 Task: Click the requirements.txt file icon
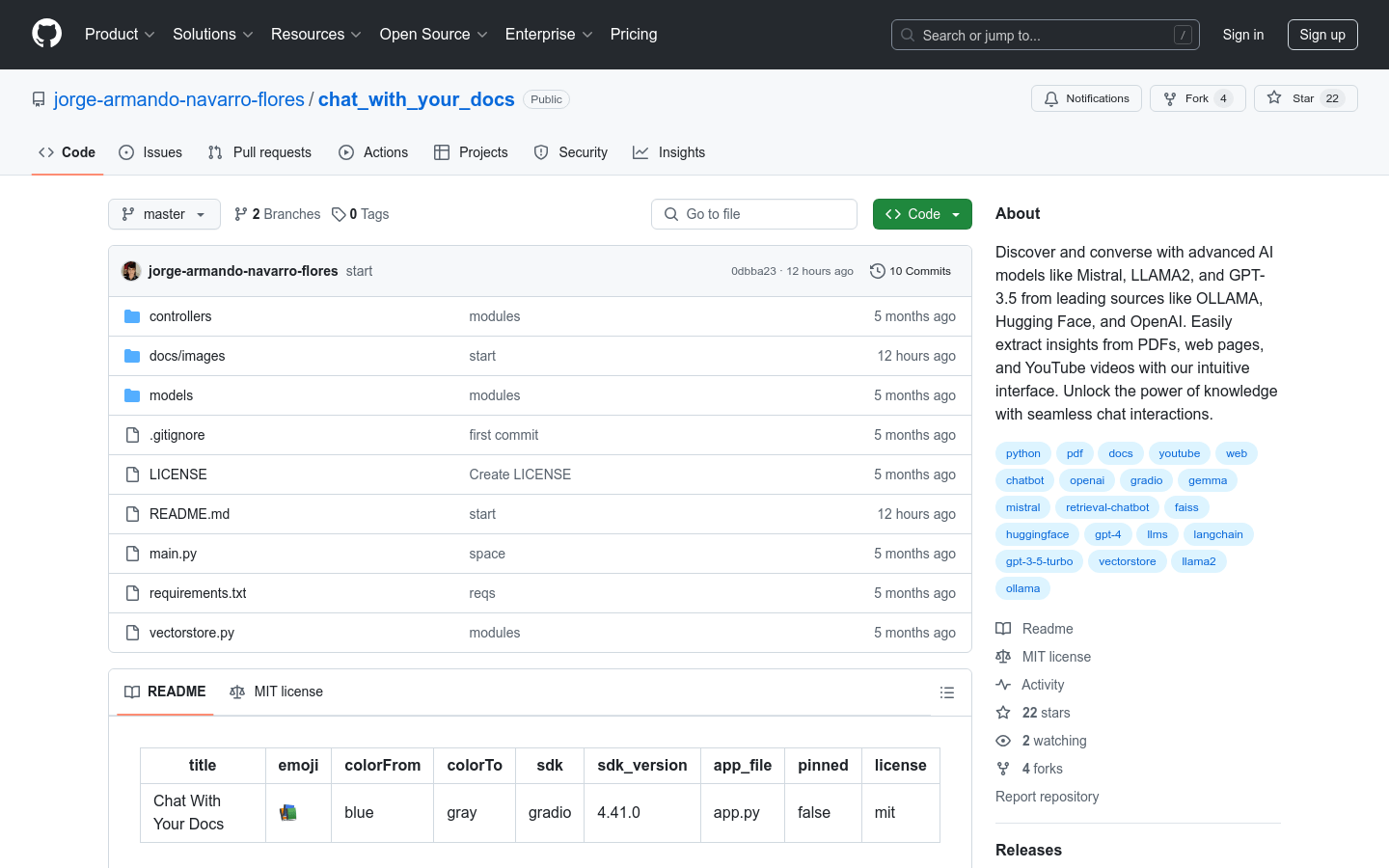(x=132, y=593)
